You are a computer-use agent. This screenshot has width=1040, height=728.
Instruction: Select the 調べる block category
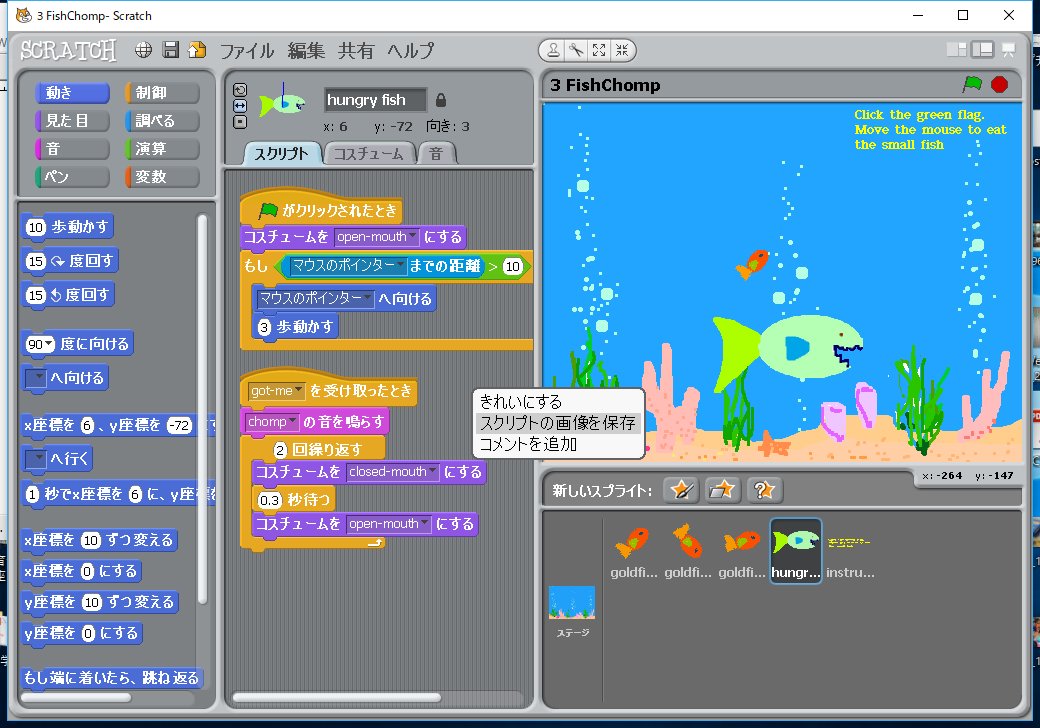click(x=162, y=121)
